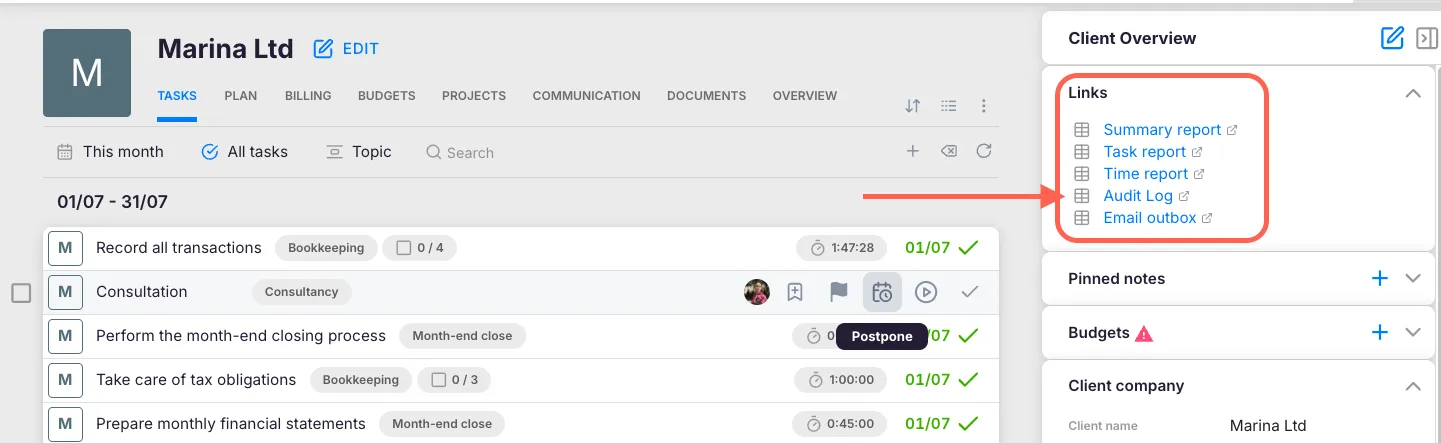Screen dimensions: 1441x443
Task: Mark Consultation task complete with checkmark
Action: (x=969, y=292)
